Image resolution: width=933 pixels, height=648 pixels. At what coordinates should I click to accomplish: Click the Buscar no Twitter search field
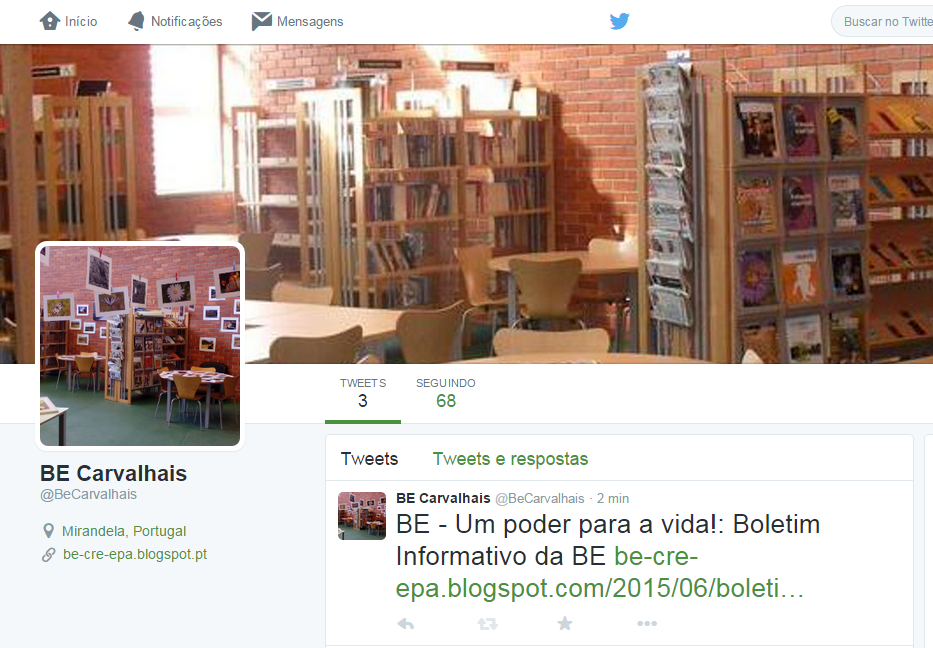coord(882,21)
